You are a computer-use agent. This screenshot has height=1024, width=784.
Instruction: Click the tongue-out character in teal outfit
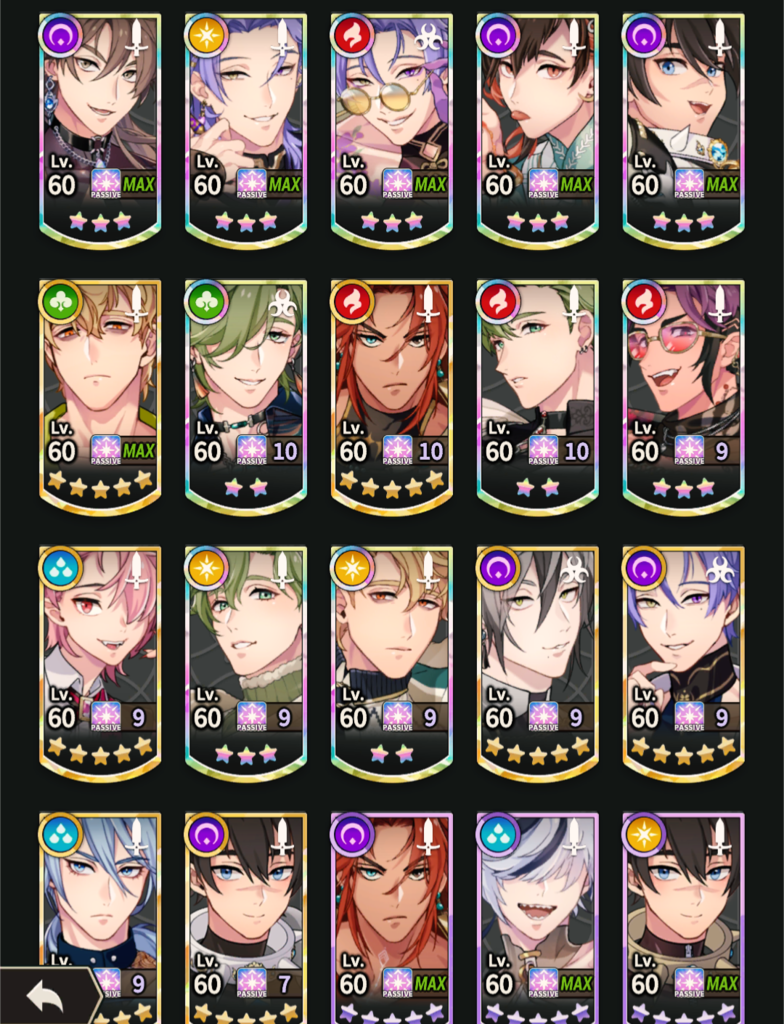(538, 131)
